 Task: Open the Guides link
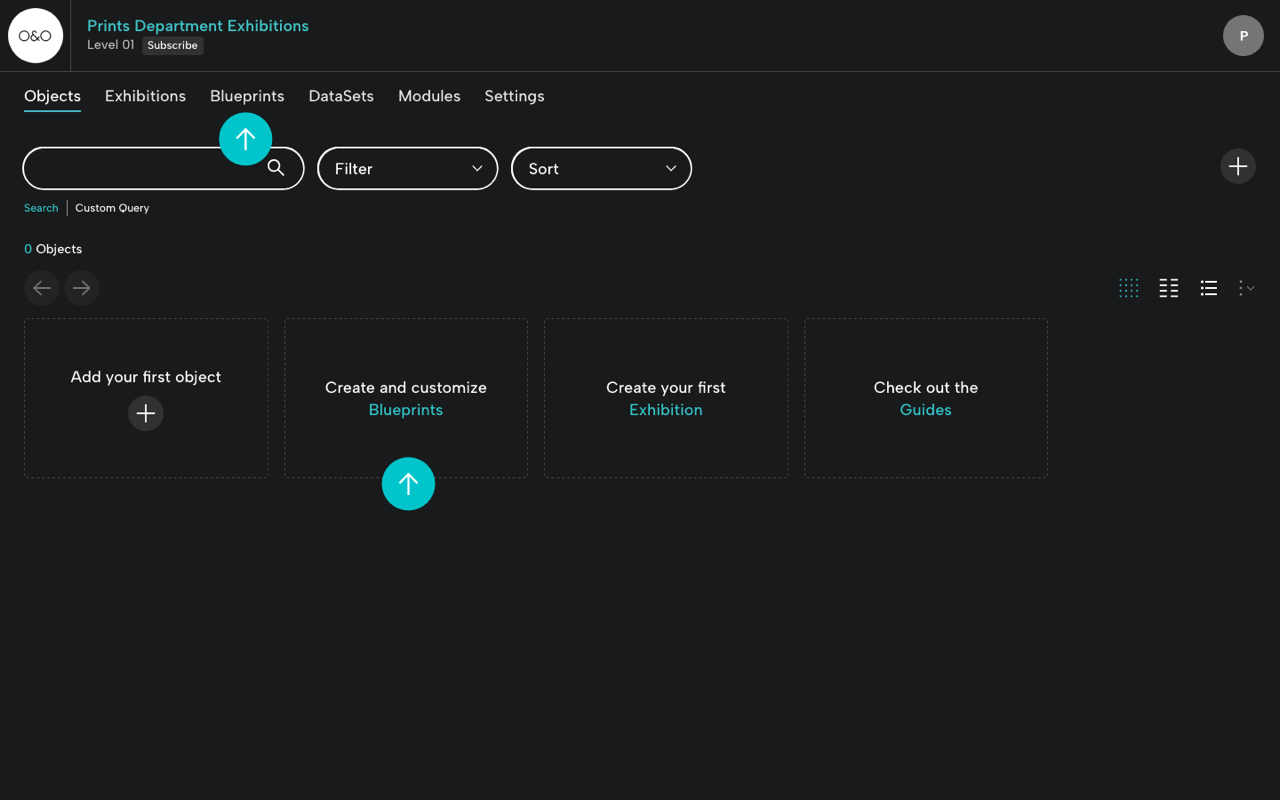pyautogui.click(x=925, y=410)
